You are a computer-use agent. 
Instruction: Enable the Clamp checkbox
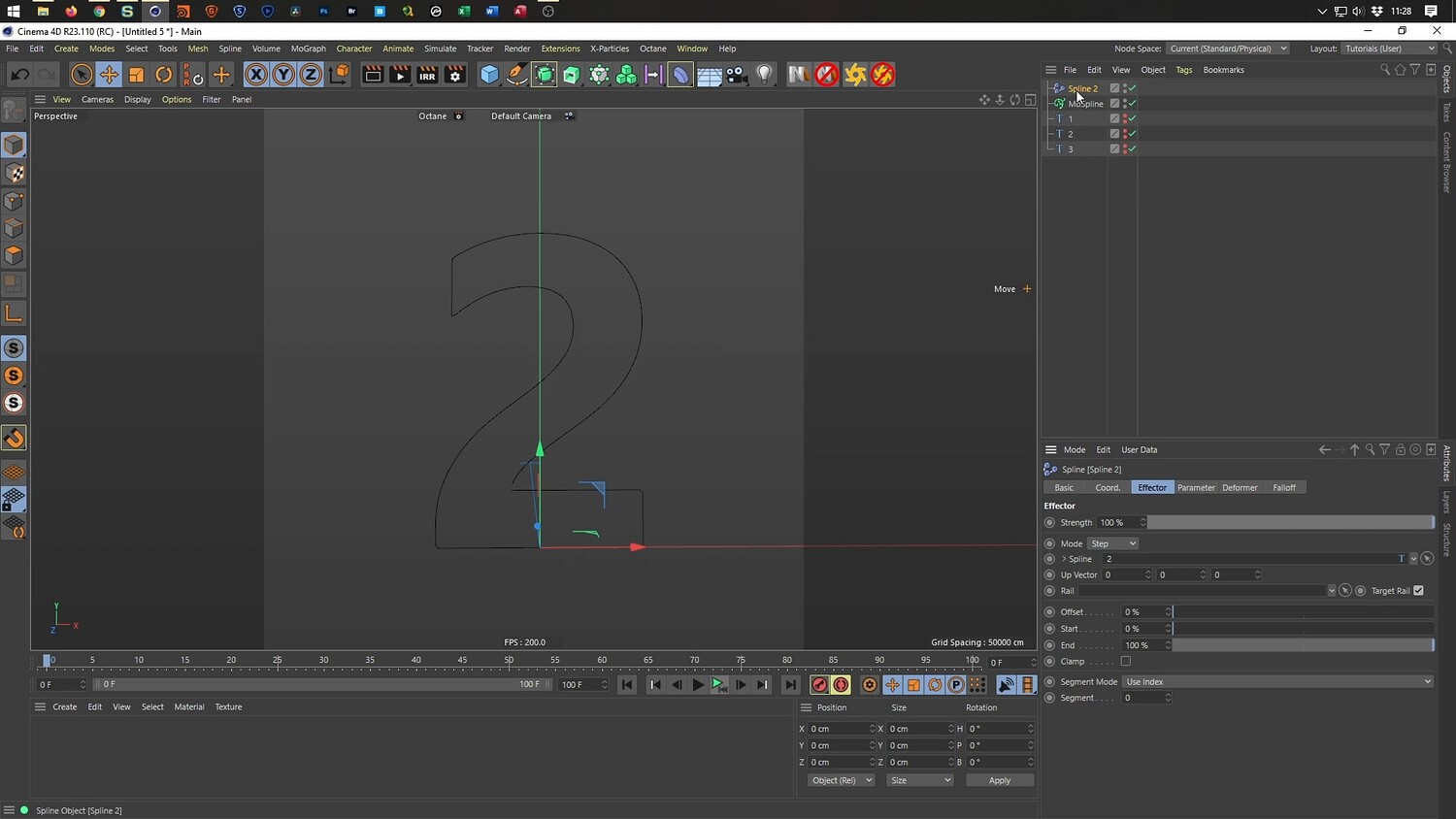point(1126,662)
